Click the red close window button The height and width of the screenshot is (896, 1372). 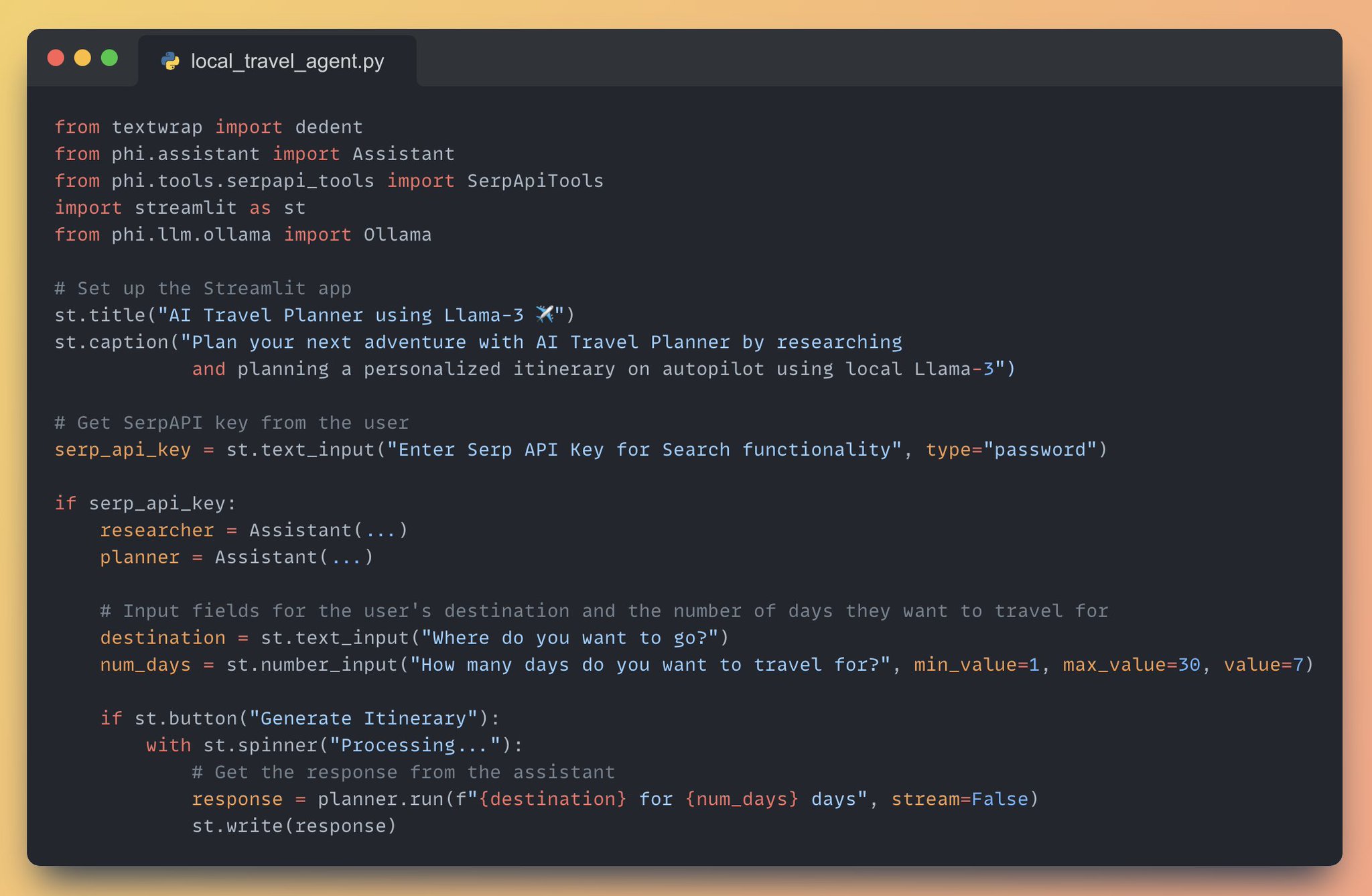point(56,58)
